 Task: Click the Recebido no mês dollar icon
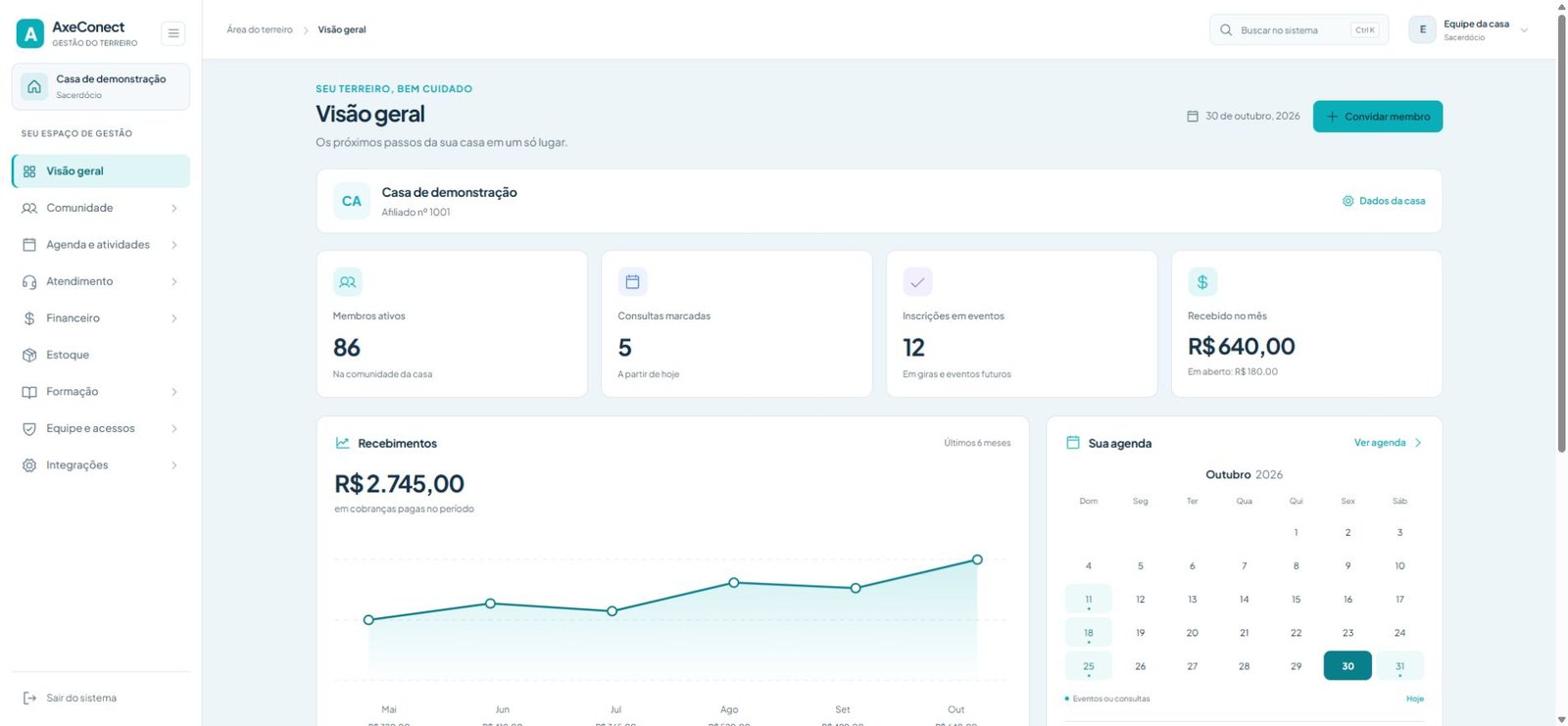coord(1202,282)
